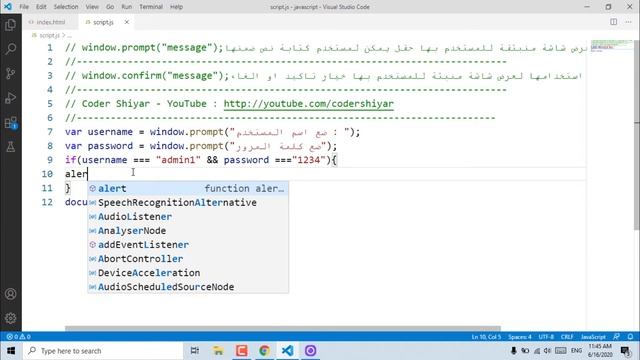This screenshot has width=640, height=360.
Task: Click the errors and warnings status indicator
Action: pos(19,337)
